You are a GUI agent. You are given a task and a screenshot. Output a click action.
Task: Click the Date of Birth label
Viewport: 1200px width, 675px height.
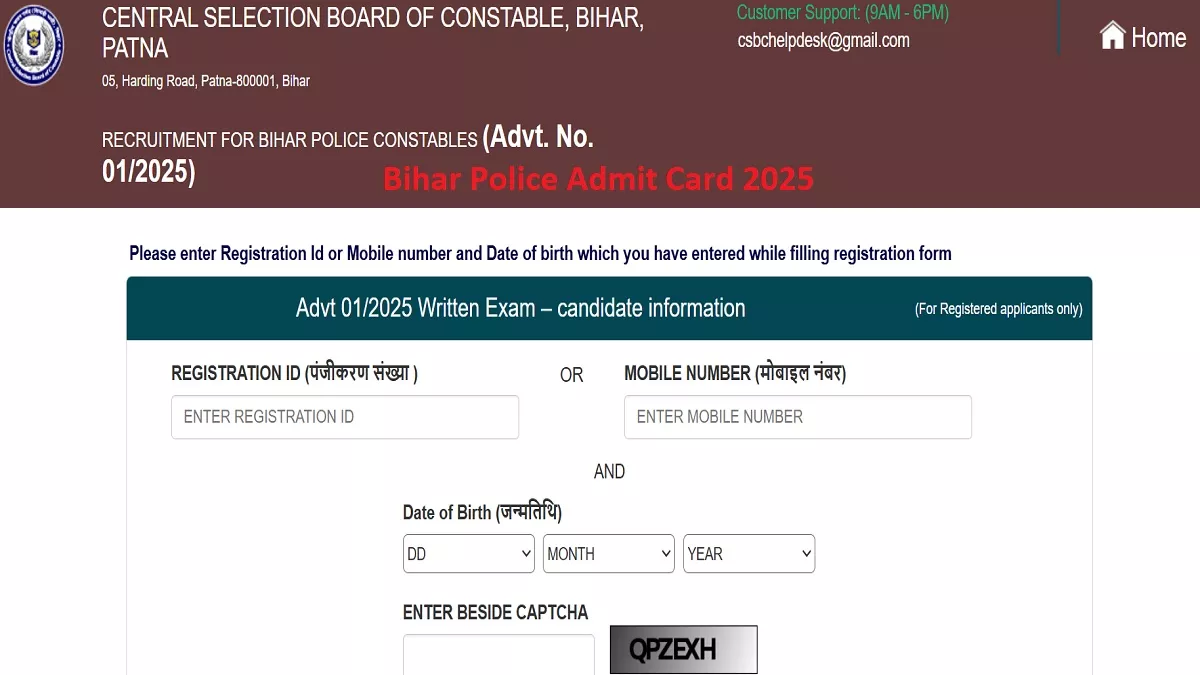tap(482, 513)
